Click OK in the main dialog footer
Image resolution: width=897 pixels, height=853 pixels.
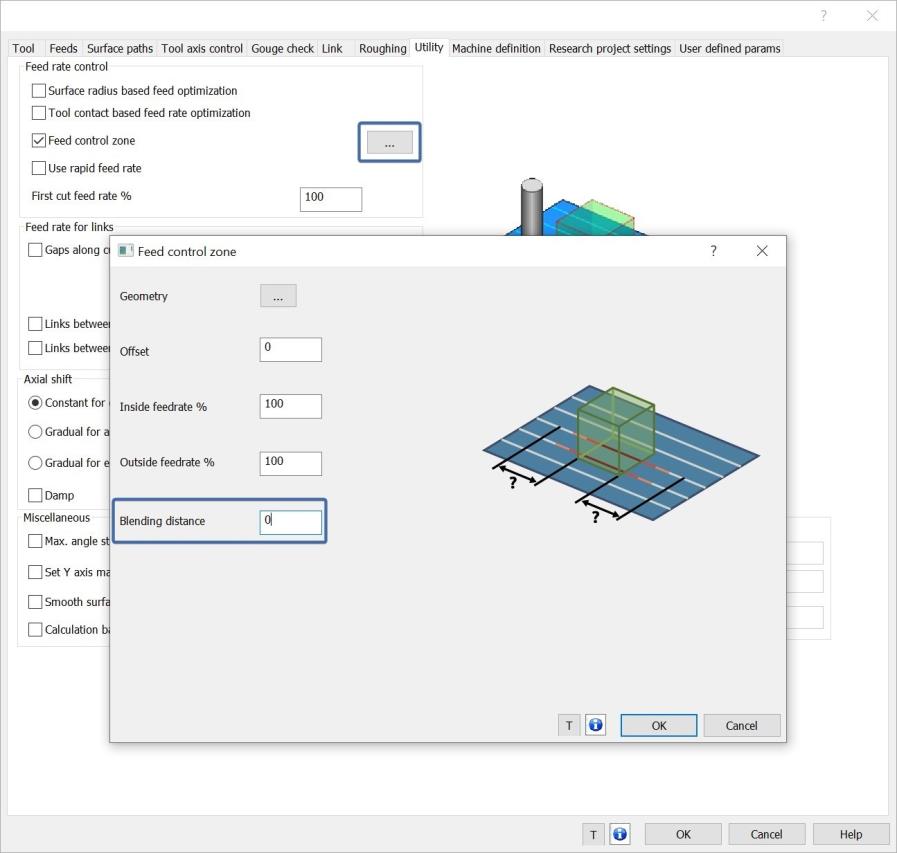coord(683,834)
